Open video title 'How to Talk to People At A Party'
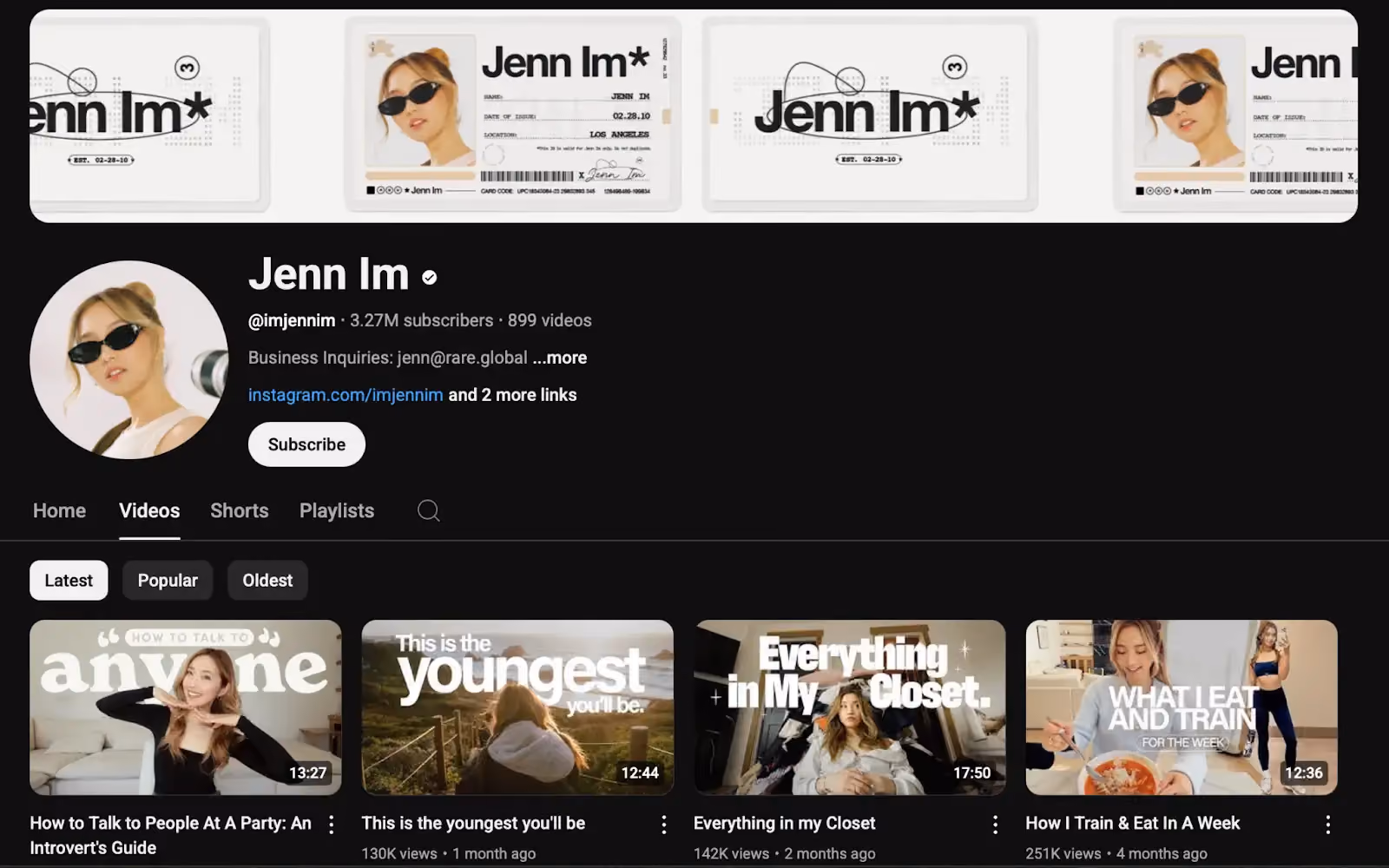 pyautogui.click(x=171, y=835)
